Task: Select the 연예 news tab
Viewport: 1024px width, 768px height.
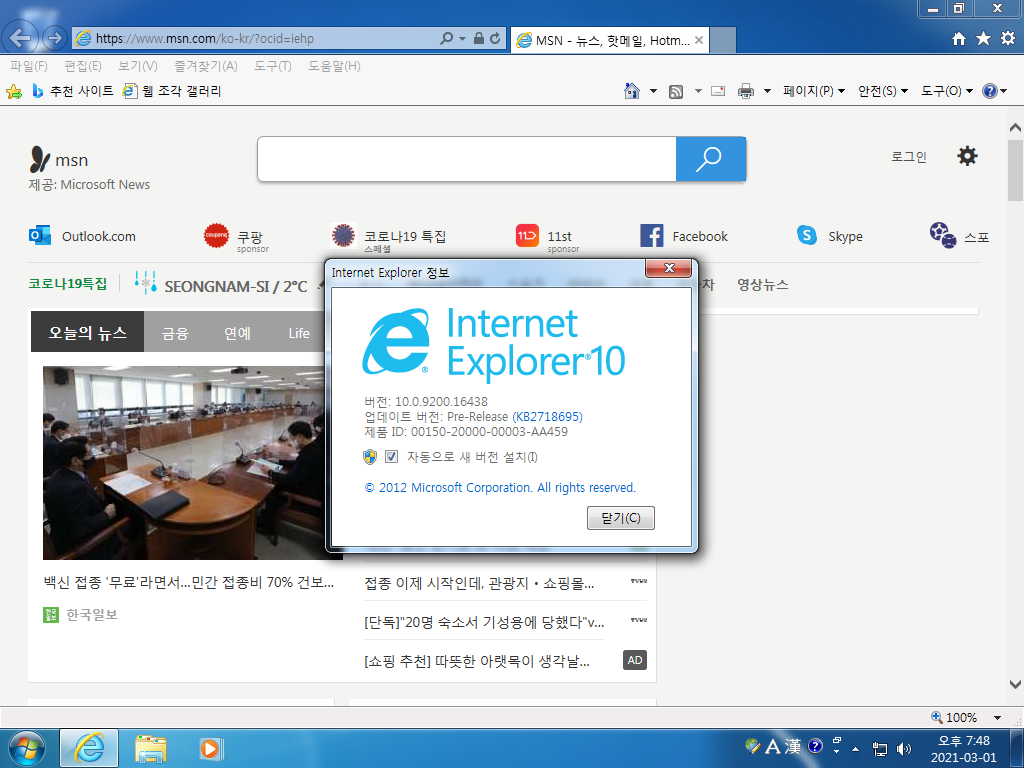Action: coord(237,333)
